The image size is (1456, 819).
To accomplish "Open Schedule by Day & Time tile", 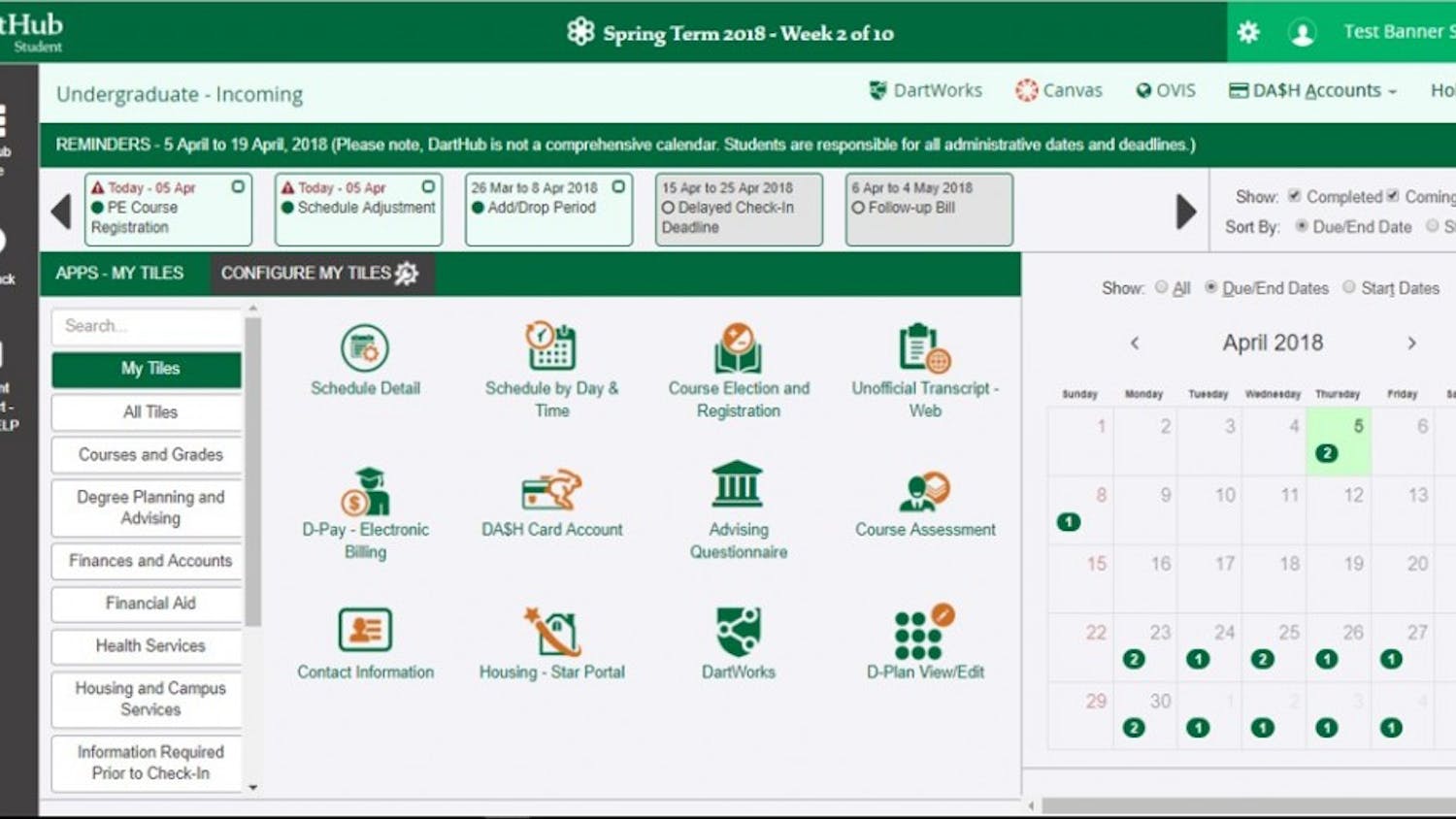I will pos(551,369).
